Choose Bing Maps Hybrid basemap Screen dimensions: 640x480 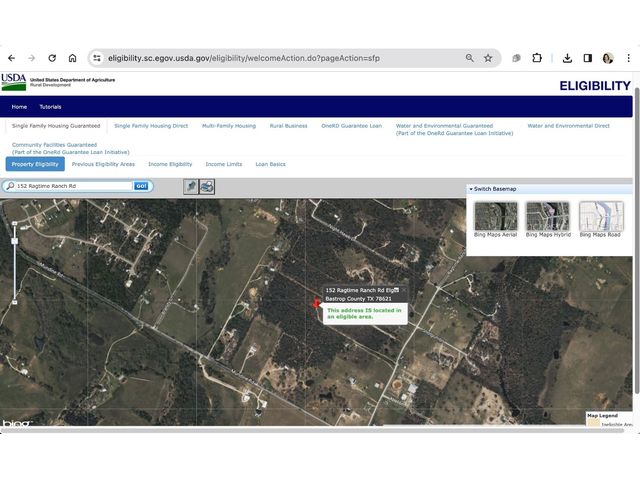tap(547, 219)
